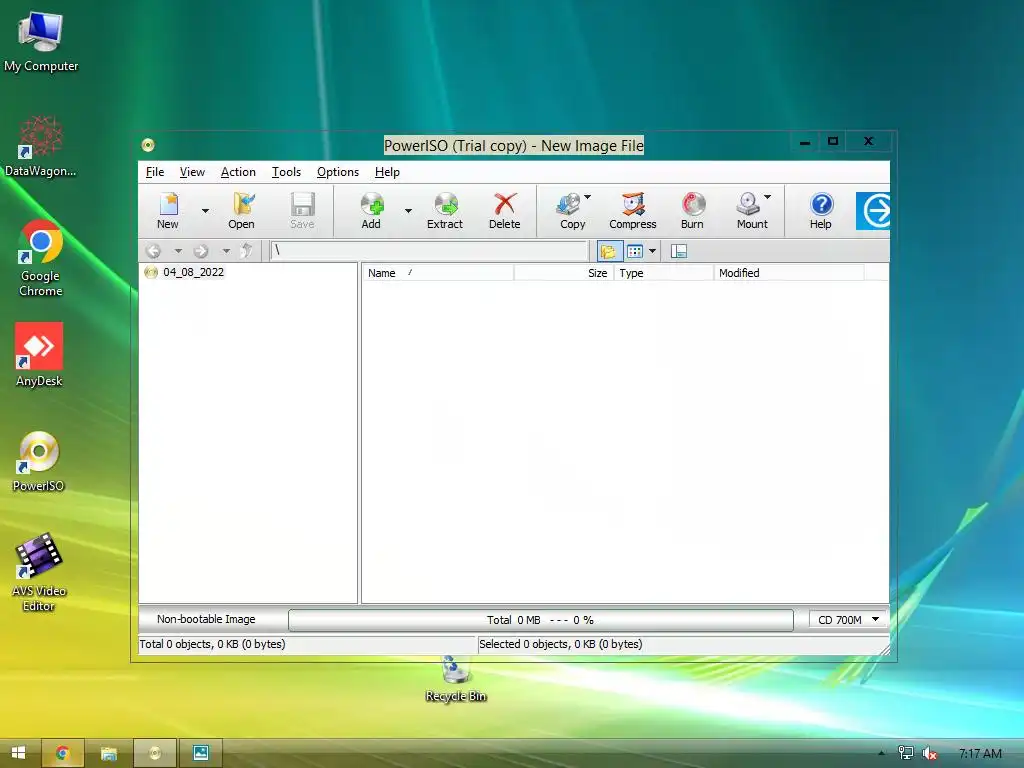Open the Options menu

coord(338,172)
